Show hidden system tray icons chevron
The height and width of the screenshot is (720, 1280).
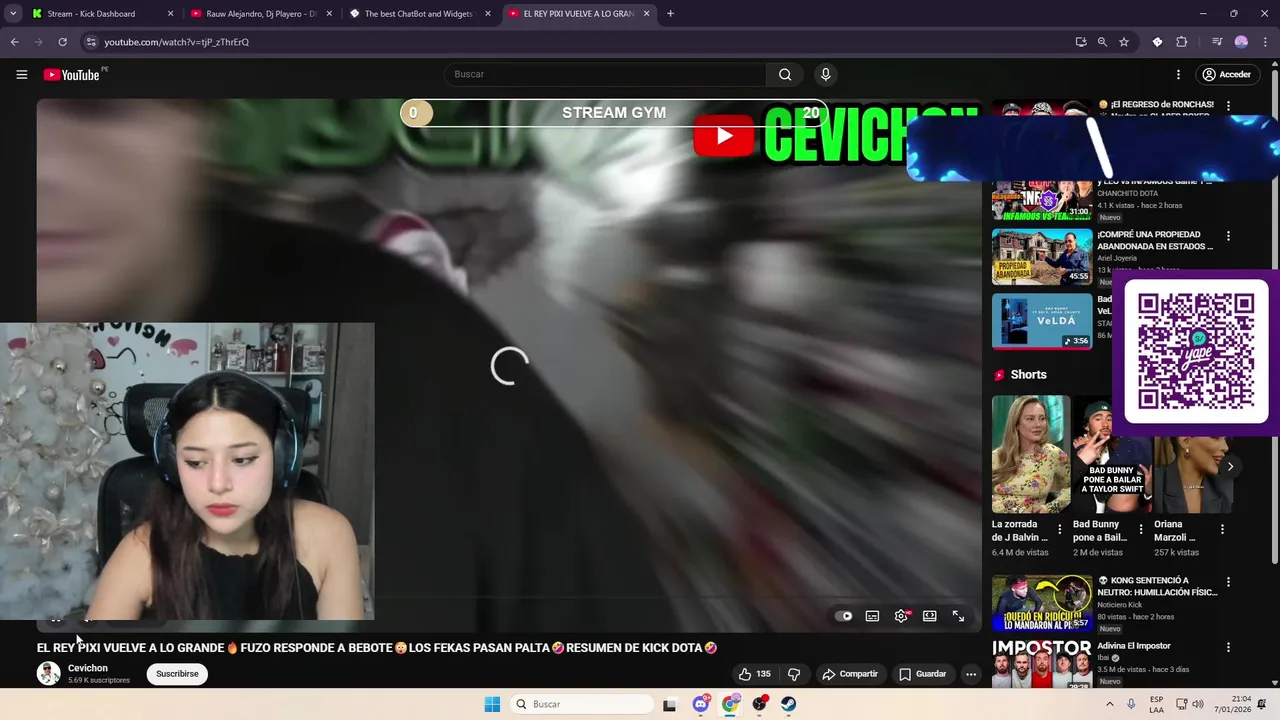coord(1110,704)
